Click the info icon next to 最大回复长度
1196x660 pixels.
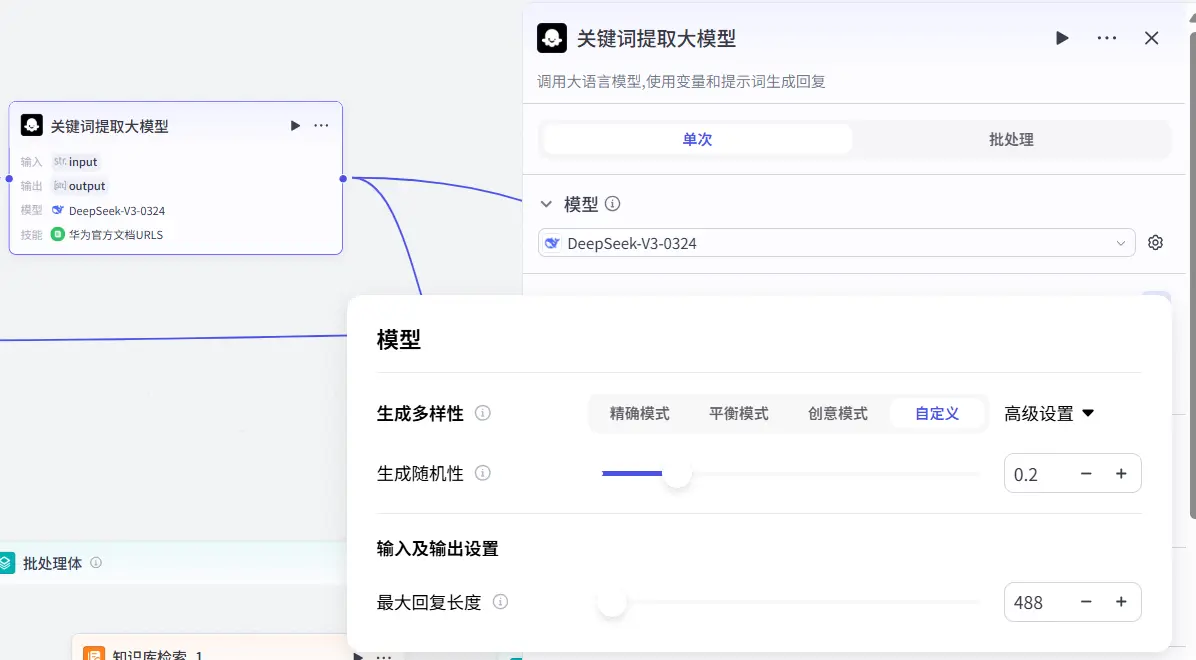pos(500,602)
